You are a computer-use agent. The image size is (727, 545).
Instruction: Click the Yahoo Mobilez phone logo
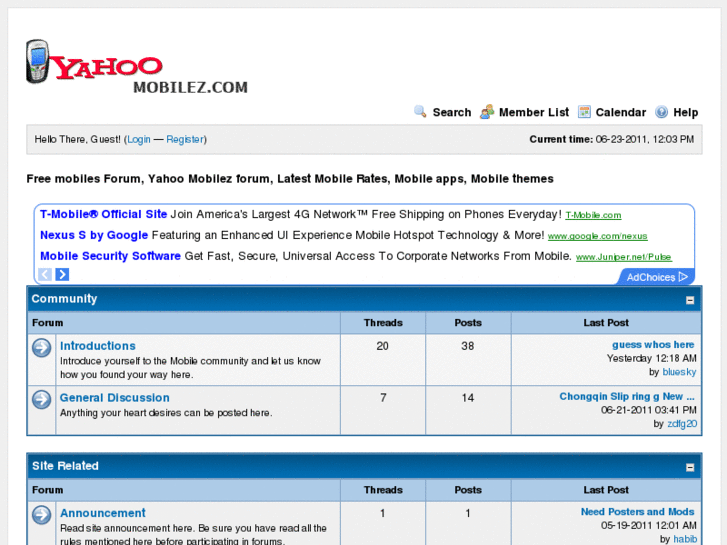coord(137,66)
